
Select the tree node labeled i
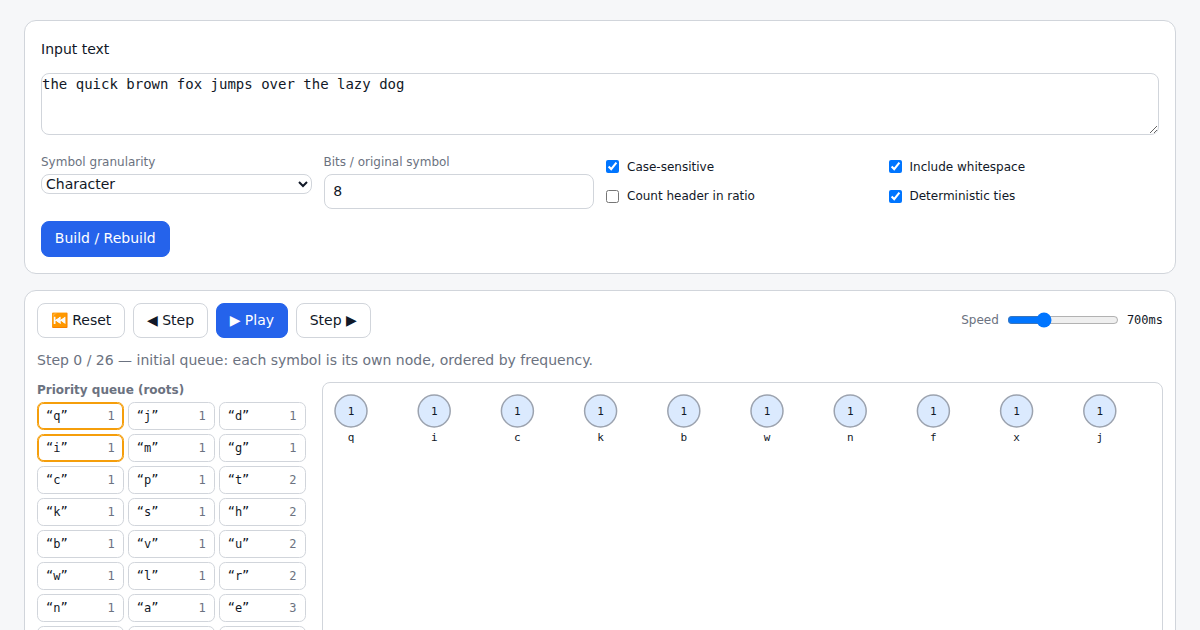pyautogui.click(x=434, y=411)
